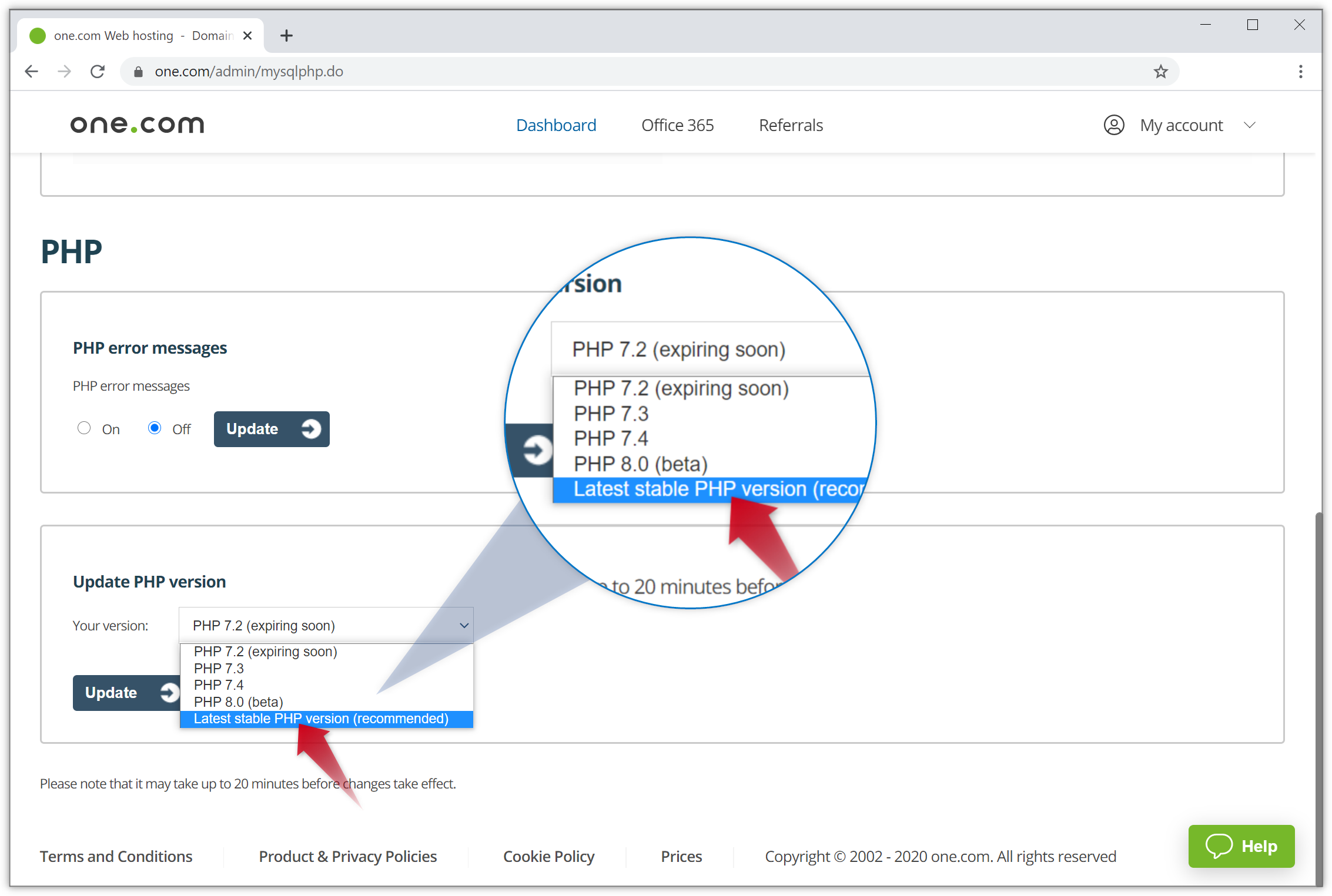This screenshot has height=896, width=1332.
Task: Open the Cookie Policy link
Action: coord(549,857)
